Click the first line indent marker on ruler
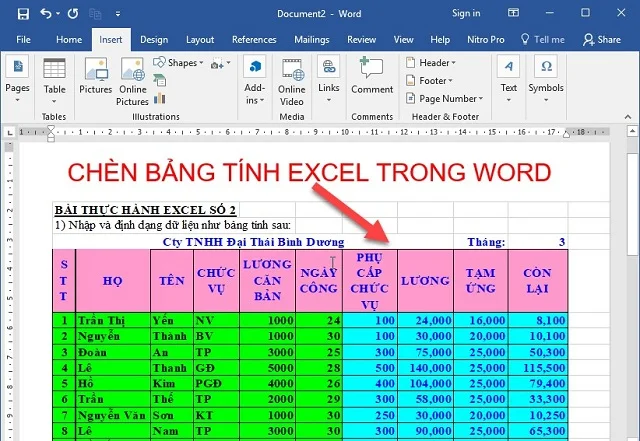640x441 pixels. (51, 129)
